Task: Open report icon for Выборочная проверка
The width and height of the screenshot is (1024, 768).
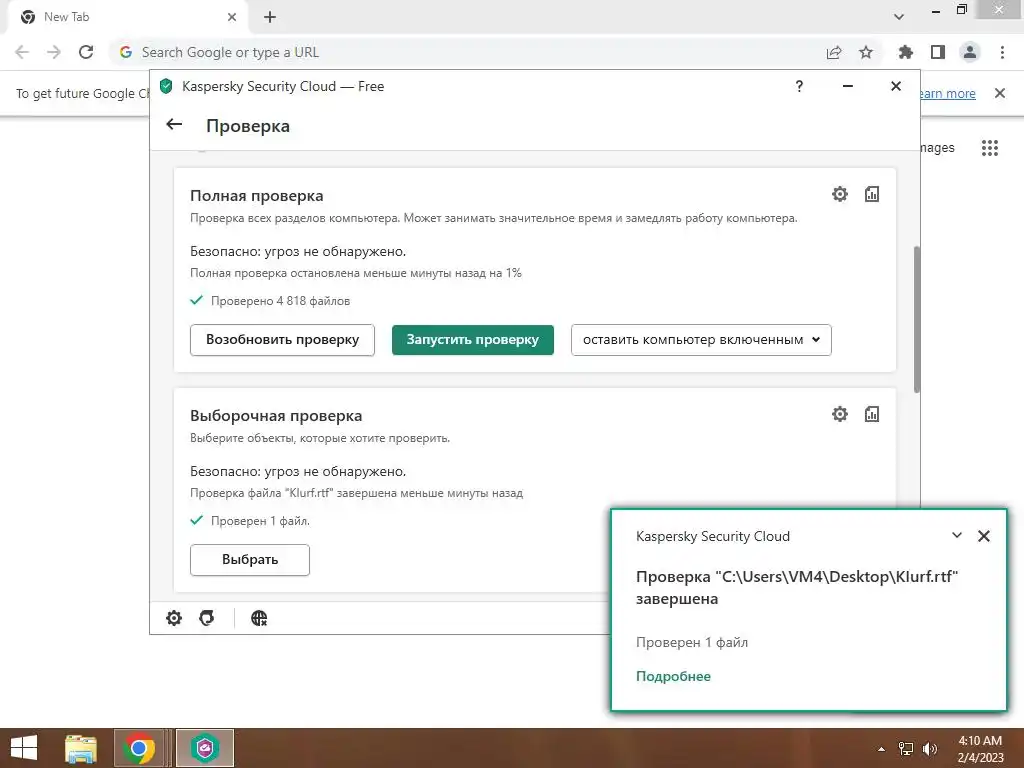Action: 871,414
